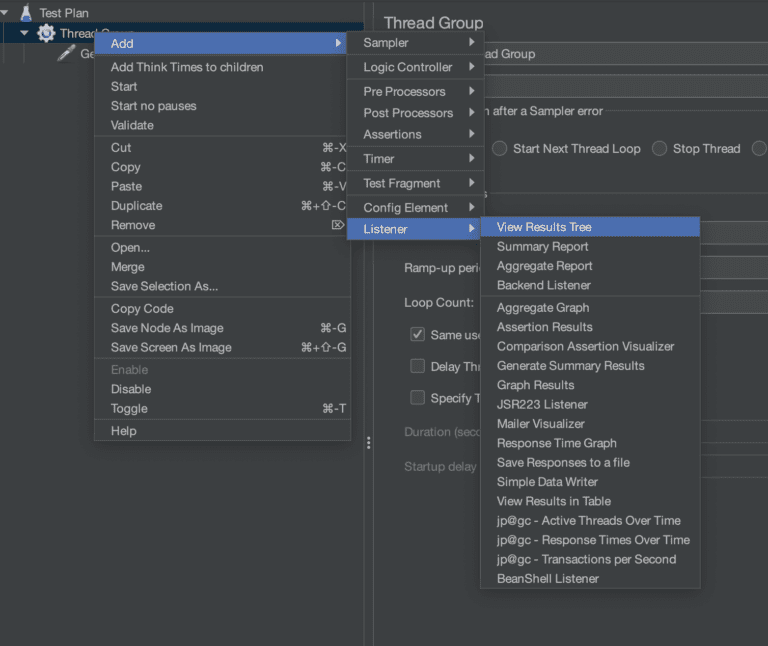Enable the Delay Thread checkbox

418,366
